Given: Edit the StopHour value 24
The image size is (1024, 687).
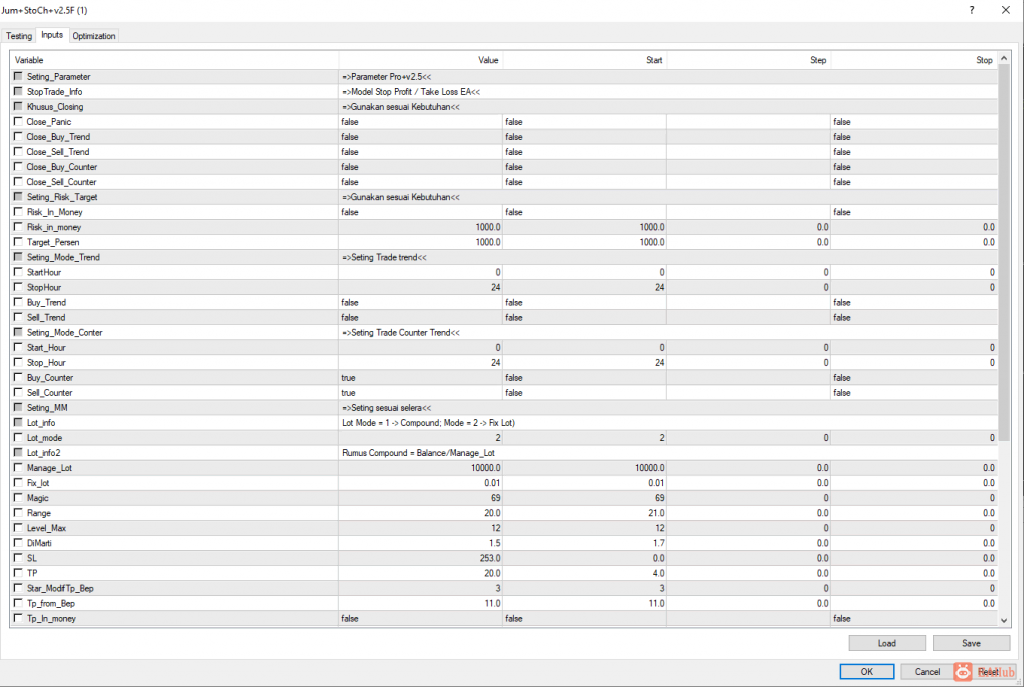Looking at the screenshot, I should tap(421, 287).
